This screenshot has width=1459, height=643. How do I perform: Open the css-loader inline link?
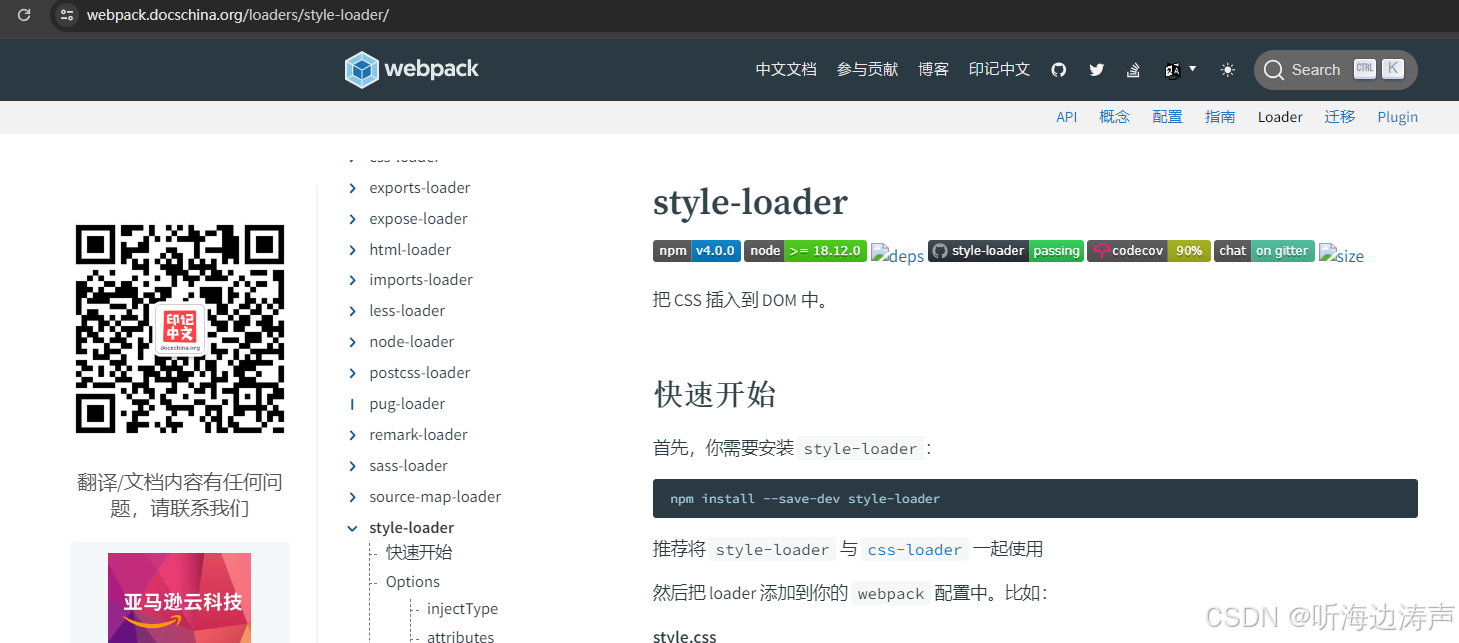[914, 548]
